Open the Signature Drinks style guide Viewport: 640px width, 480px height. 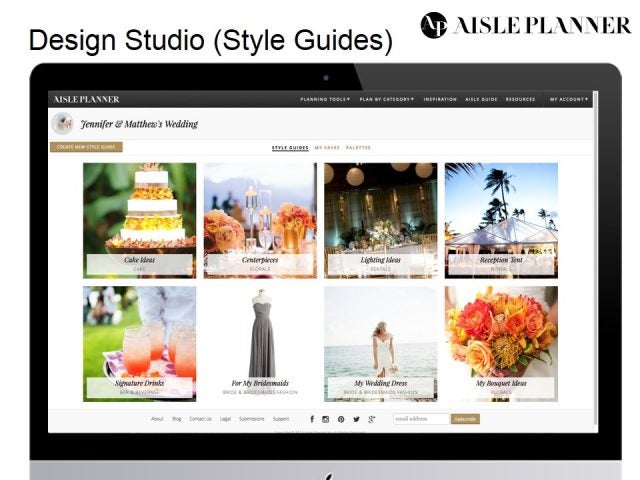pyautogui.click(x=140, y=344)
